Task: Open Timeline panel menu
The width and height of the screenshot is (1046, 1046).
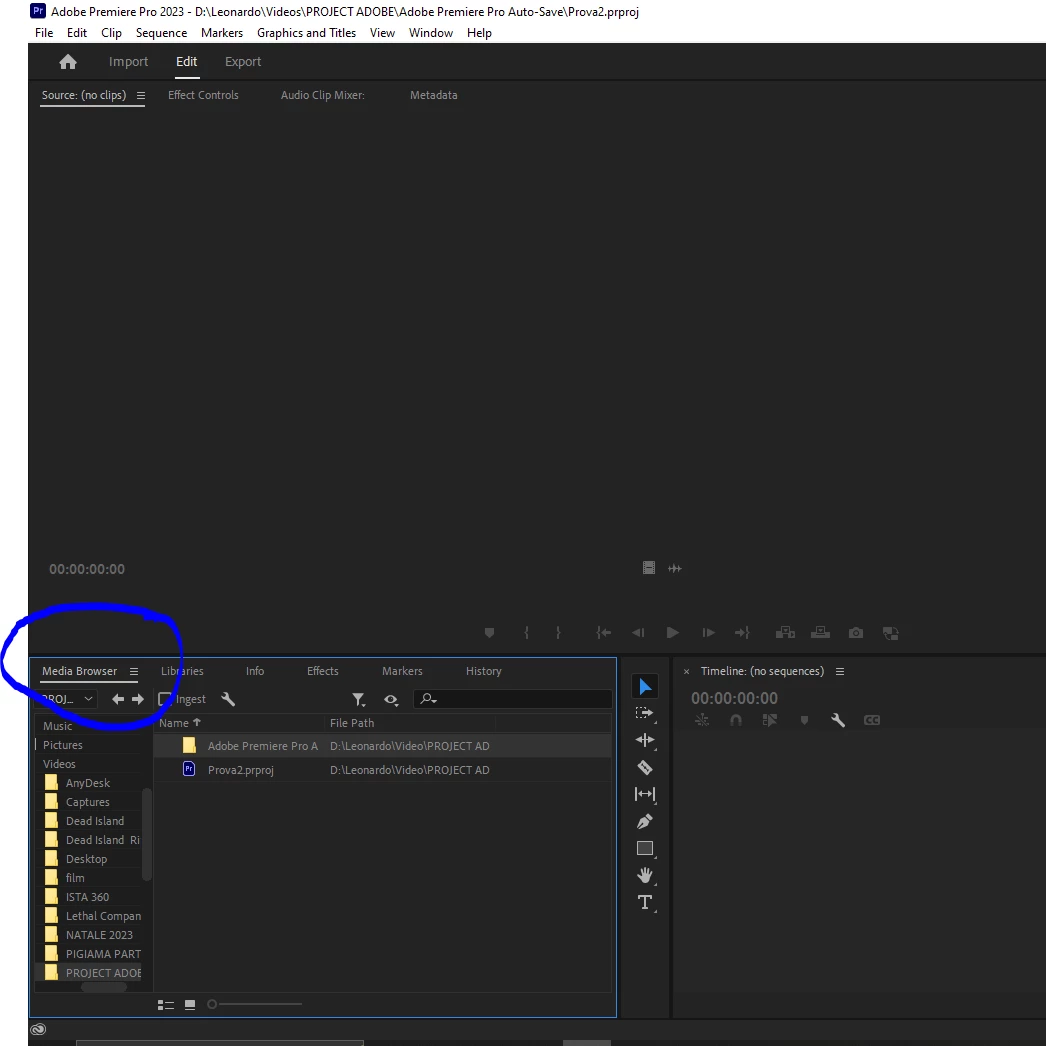Action: 840,671
